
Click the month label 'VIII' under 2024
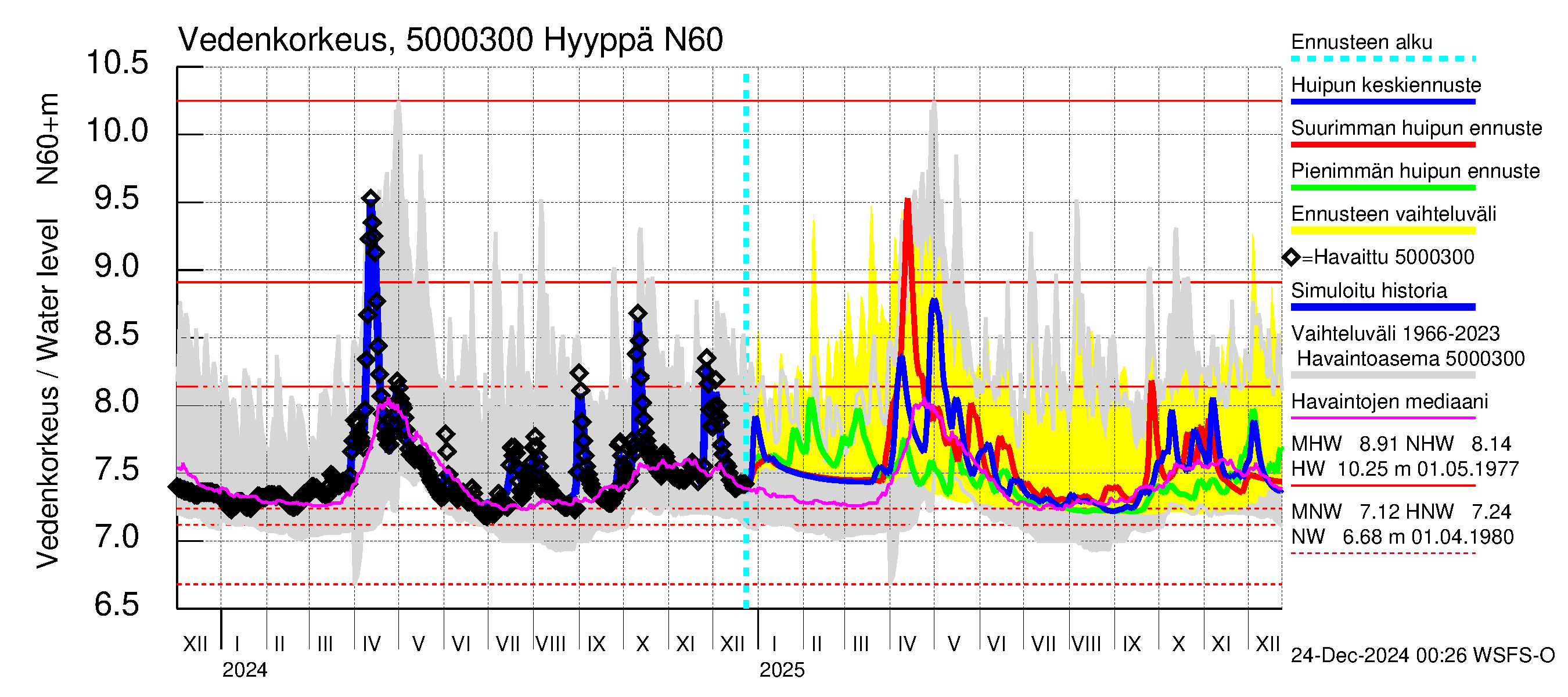pos(551,644)
